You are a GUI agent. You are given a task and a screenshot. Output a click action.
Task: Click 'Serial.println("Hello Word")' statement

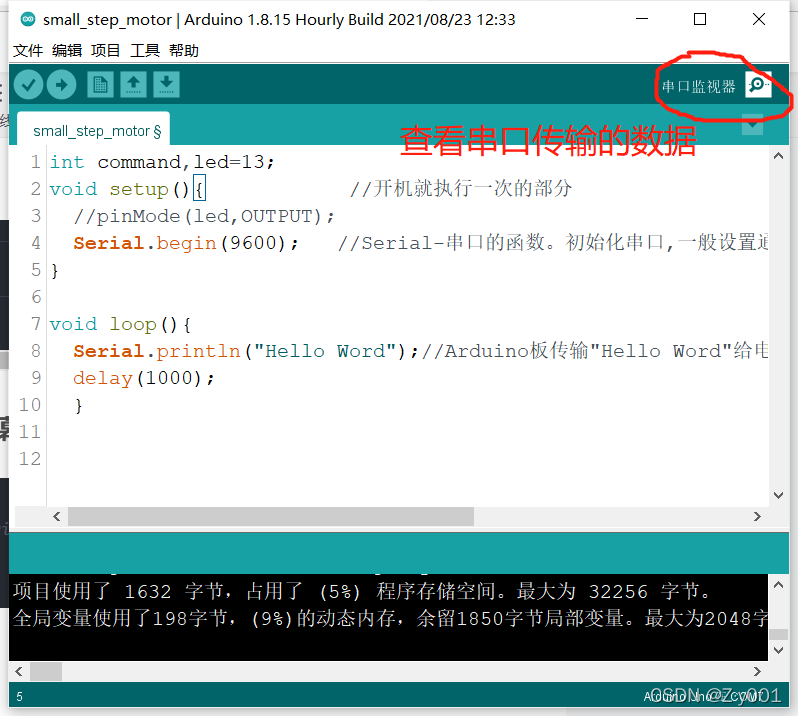(246, 351)
